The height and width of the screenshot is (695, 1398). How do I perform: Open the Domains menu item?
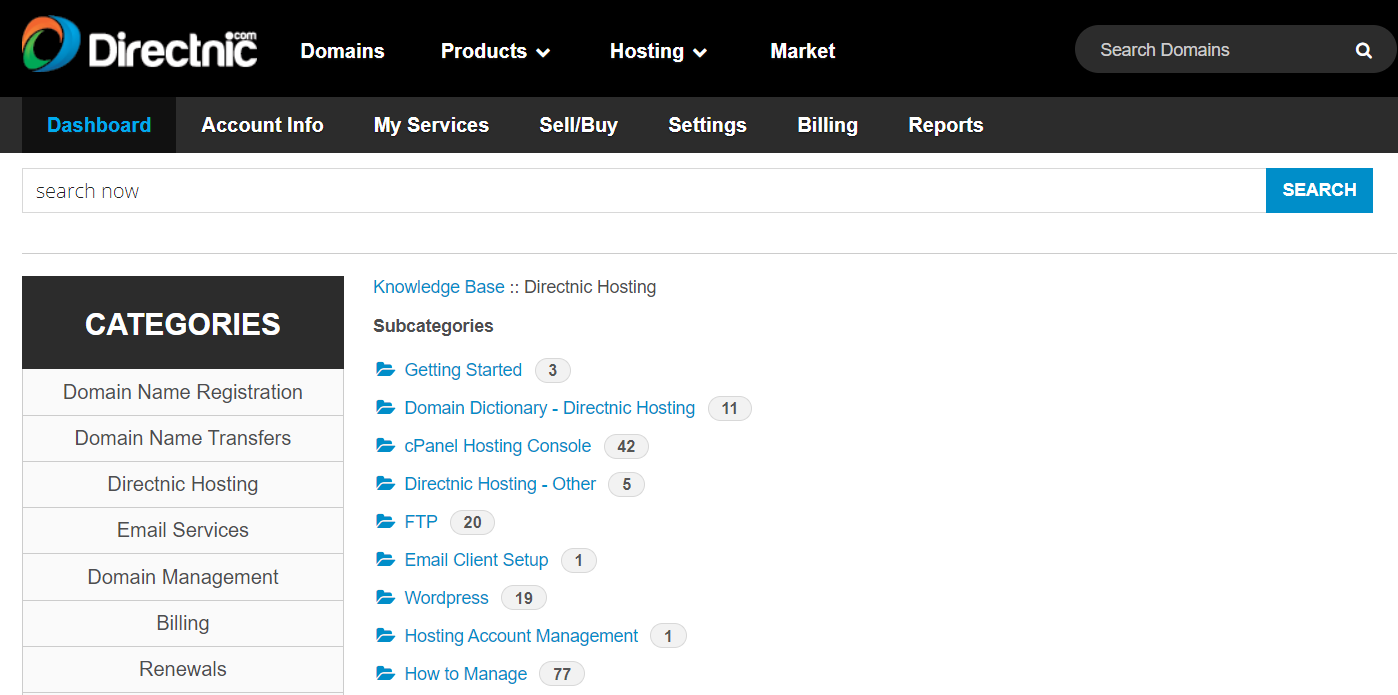(x=342, y=51)
